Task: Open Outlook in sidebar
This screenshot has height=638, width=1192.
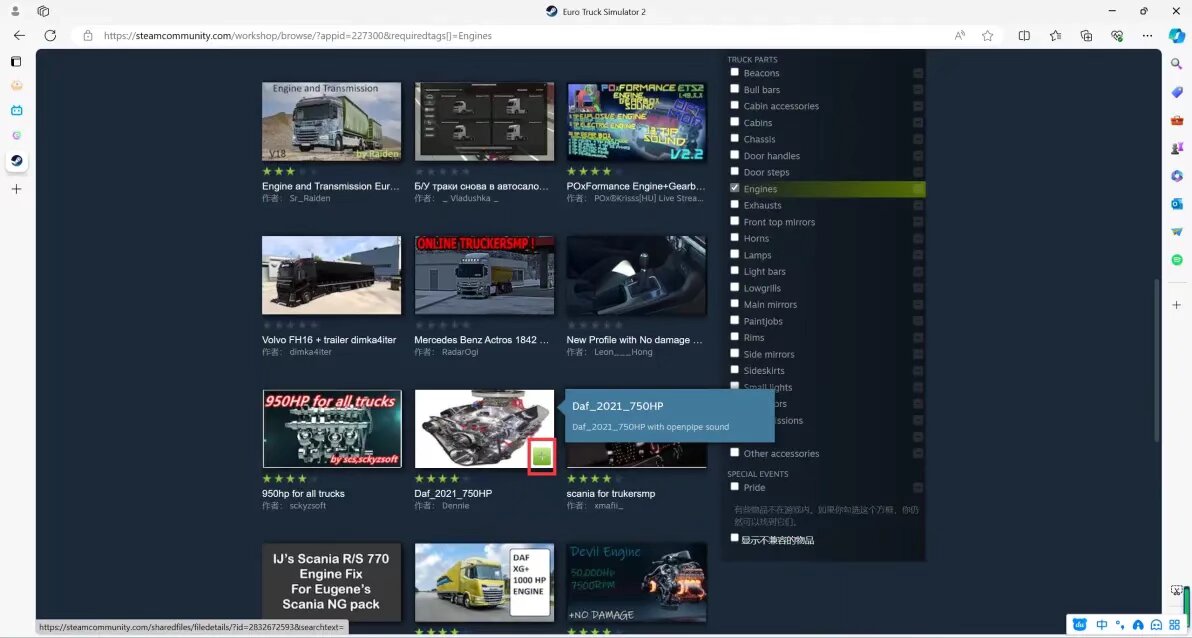Action: (1177, 204)
